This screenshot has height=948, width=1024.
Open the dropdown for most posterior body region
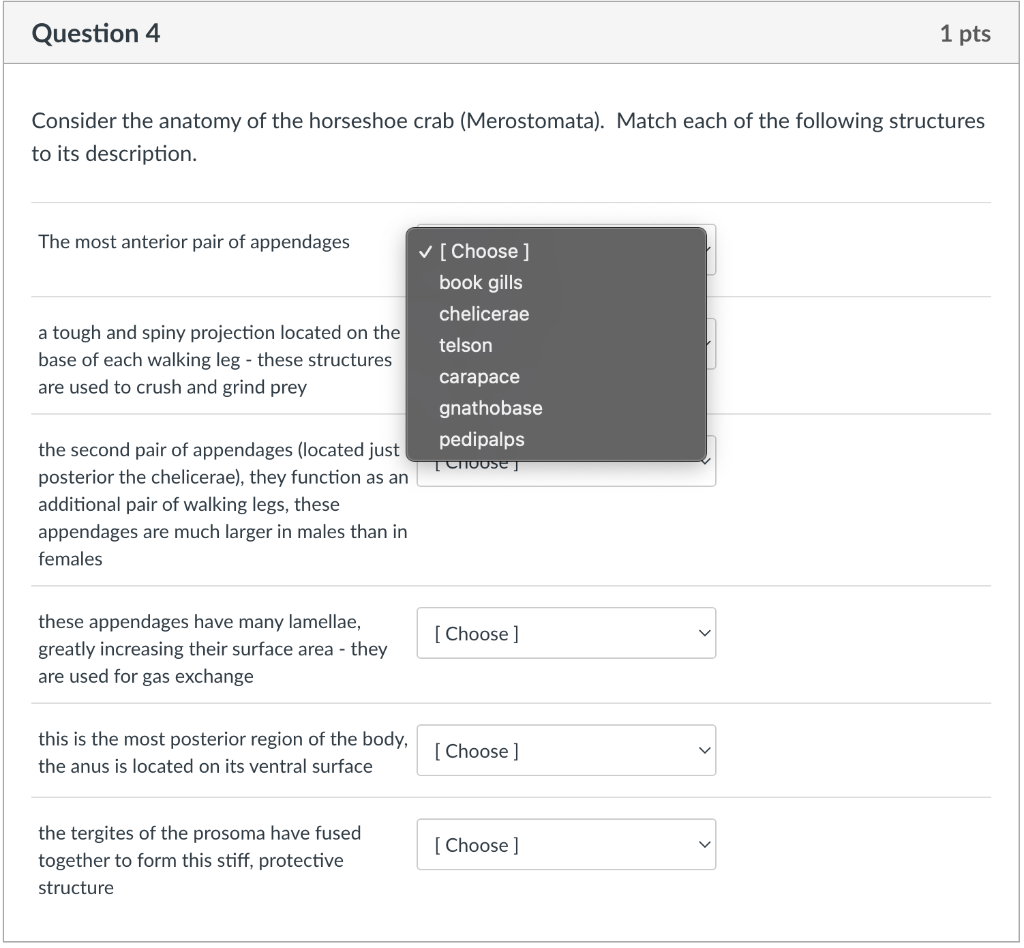click(566, 751)
